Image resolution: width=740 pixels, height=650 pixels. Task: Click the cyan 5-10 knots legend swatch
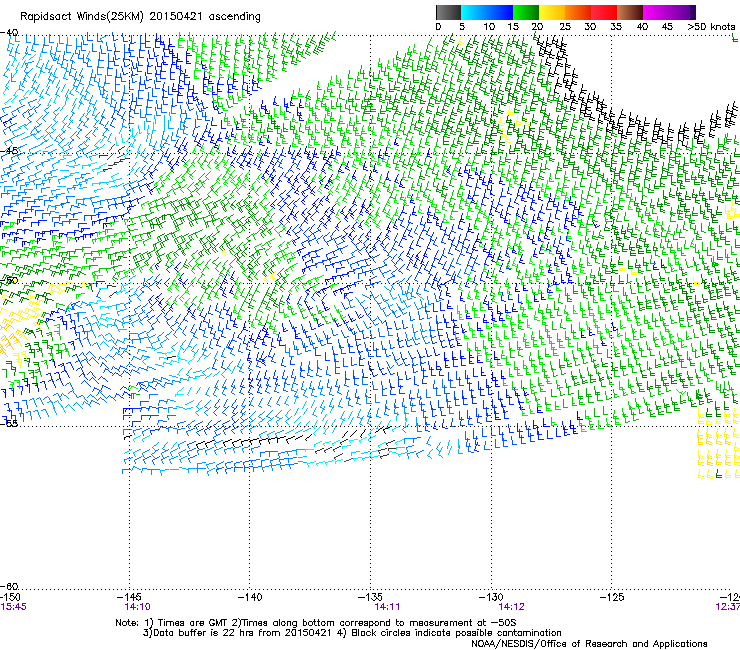474,12
